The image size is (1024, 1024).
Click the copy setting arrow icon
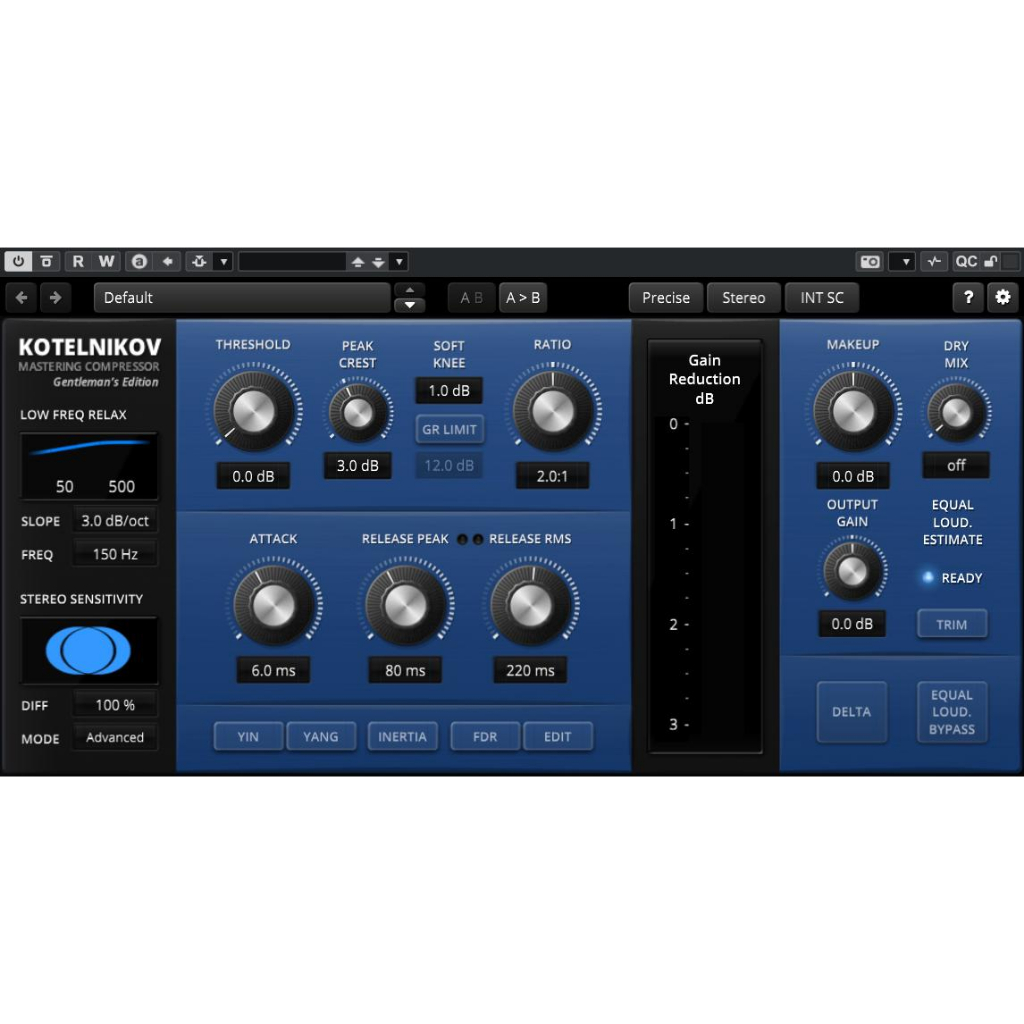coord(167,261)
